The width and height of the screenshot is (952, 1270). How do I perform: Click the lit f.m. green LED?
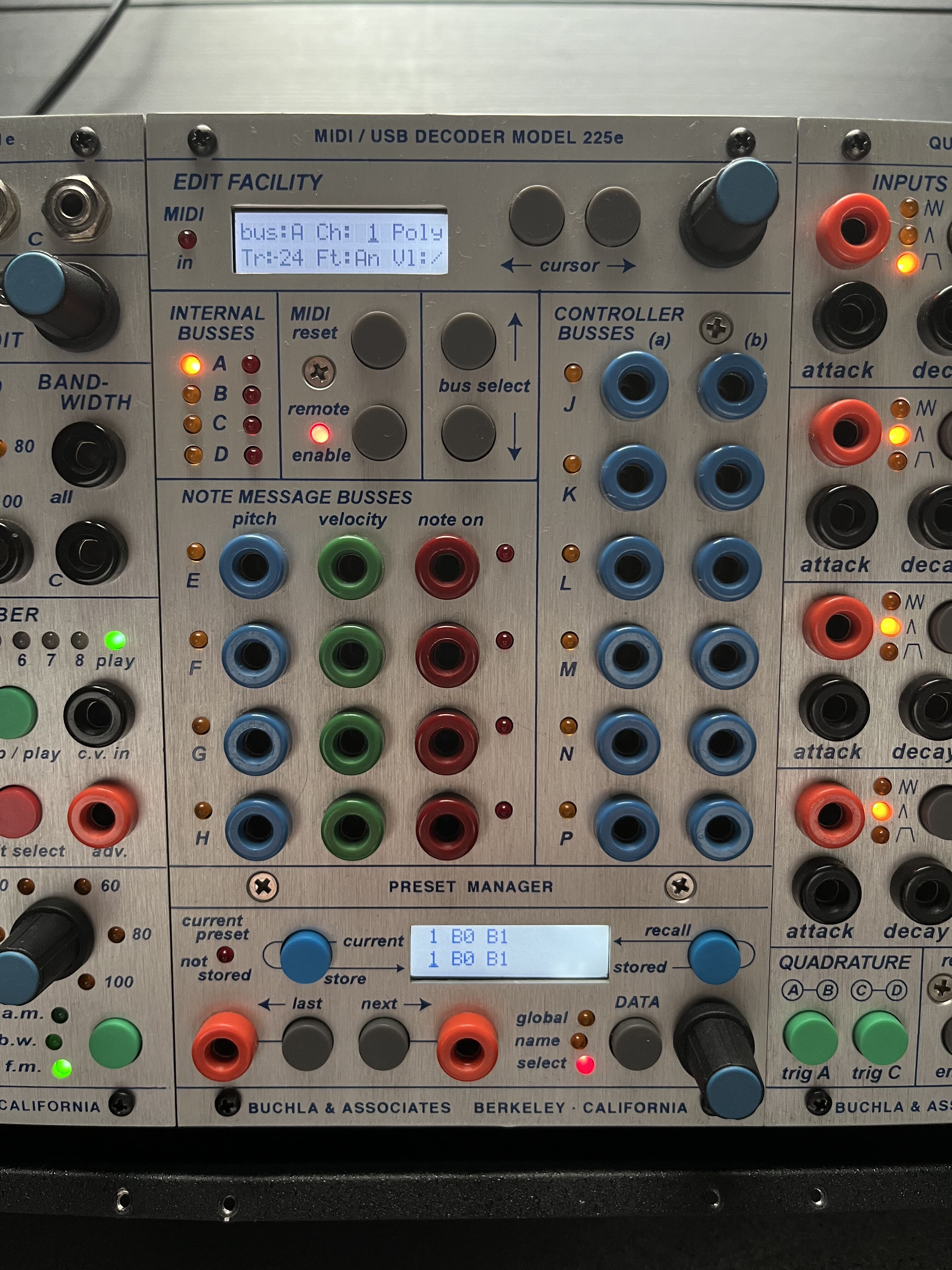(61, 1068)
